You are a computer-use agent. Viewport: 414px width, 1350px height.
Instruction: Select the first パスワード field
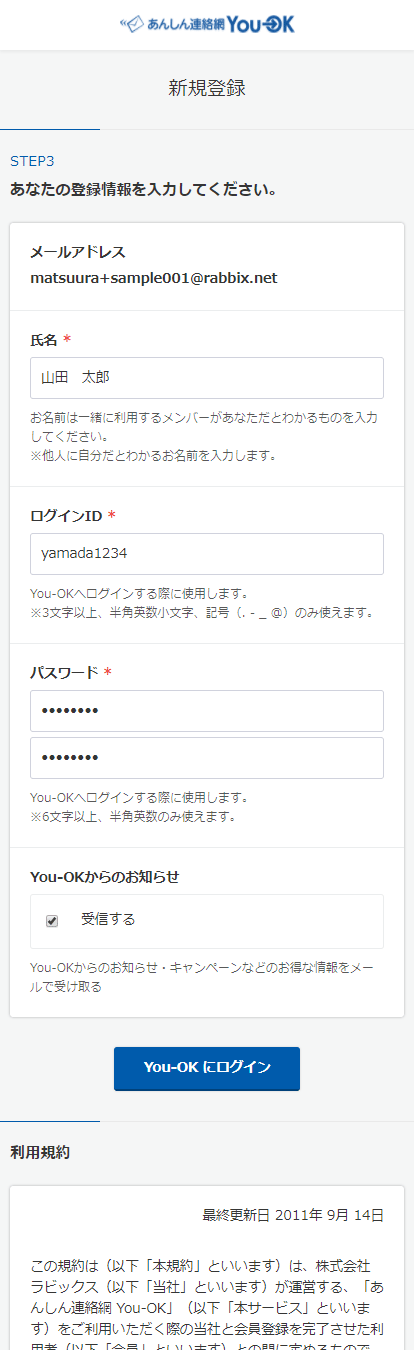(x=207, y=710)
